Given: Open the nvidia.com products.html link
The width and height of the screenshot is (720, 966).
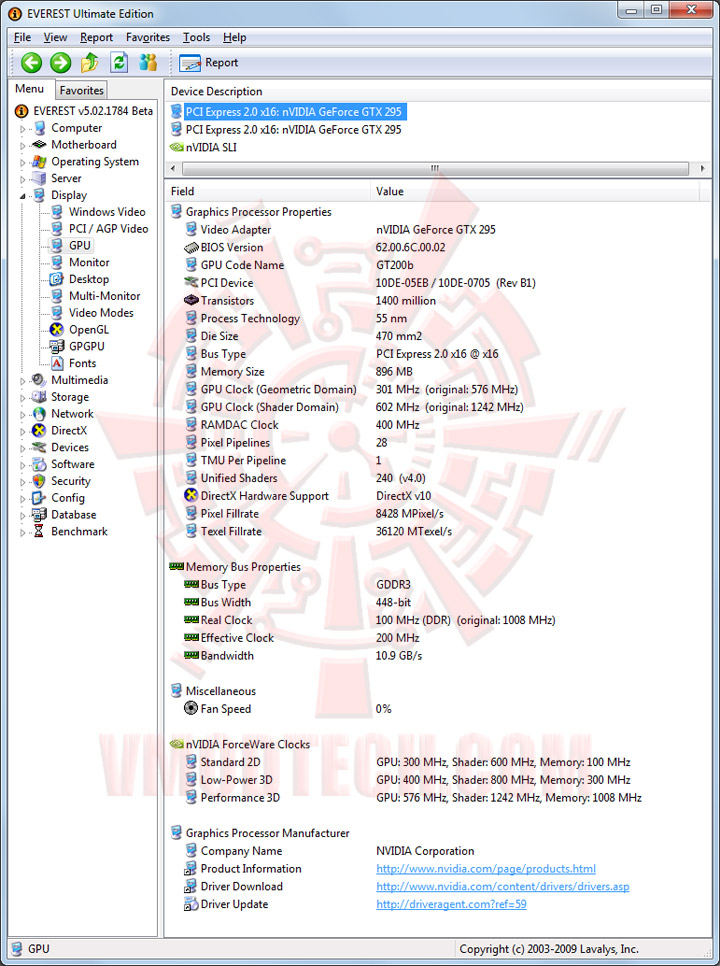Looking at the screenshot, I should (486, 869).
